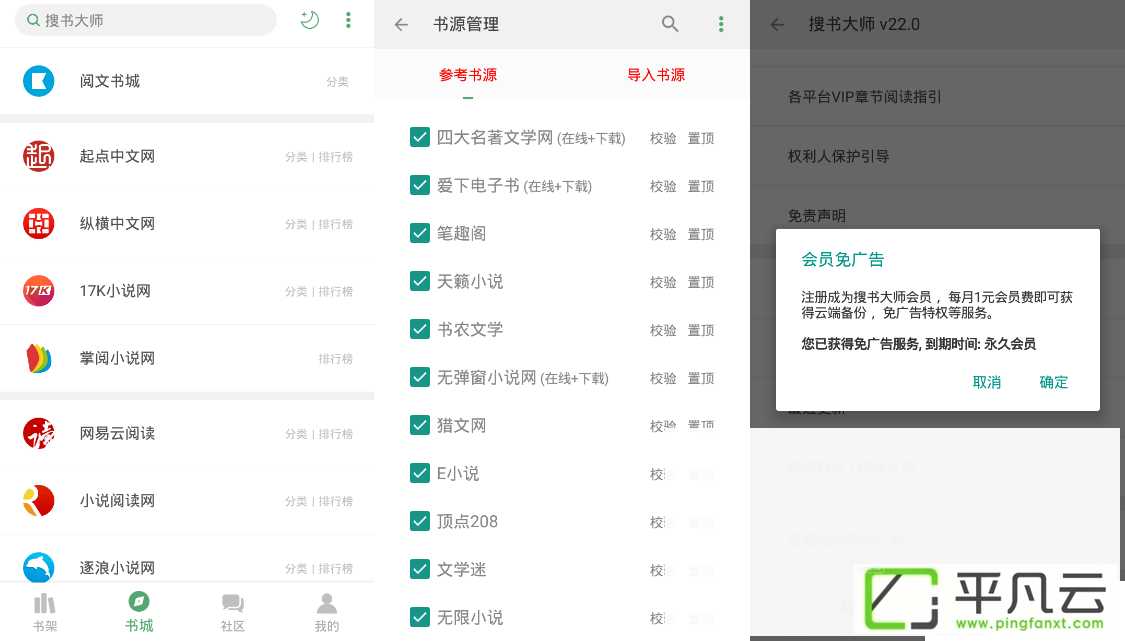Open 阅文书城 分类 link

pos(337,82)
